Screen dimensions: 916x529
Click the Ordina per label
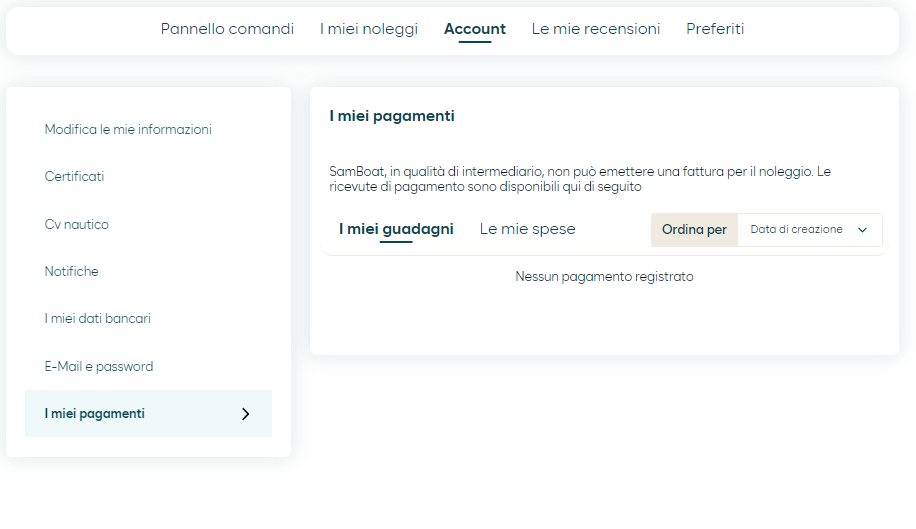click(695, 229)
